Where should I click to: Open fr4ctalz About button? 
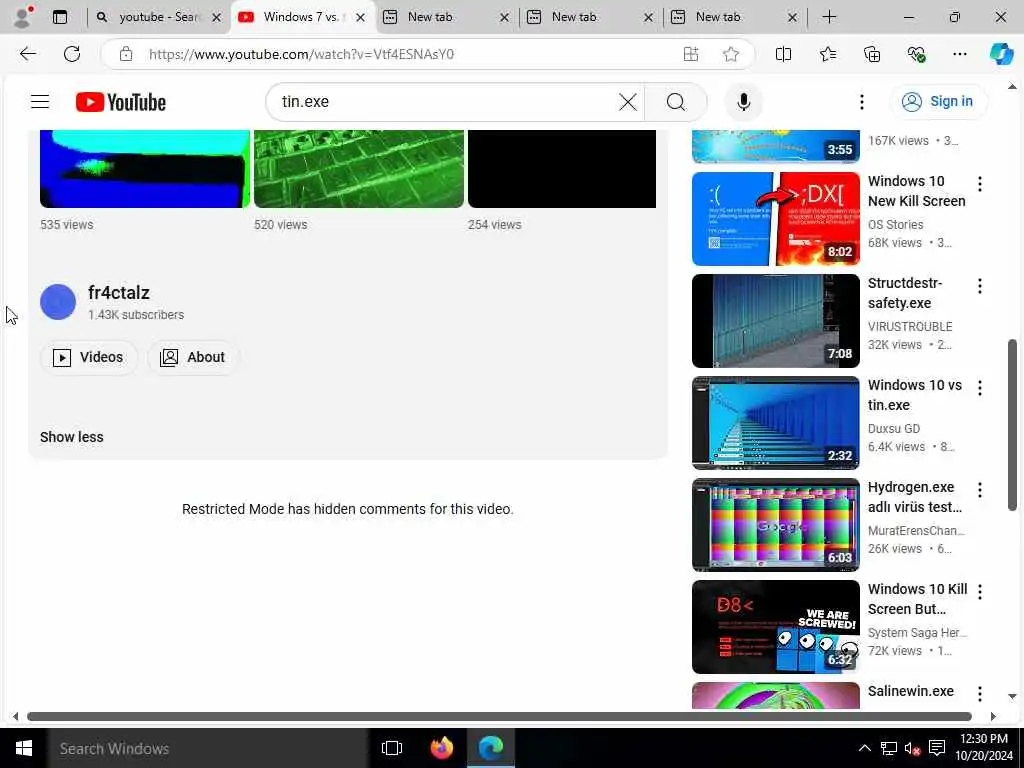(193, 357)
